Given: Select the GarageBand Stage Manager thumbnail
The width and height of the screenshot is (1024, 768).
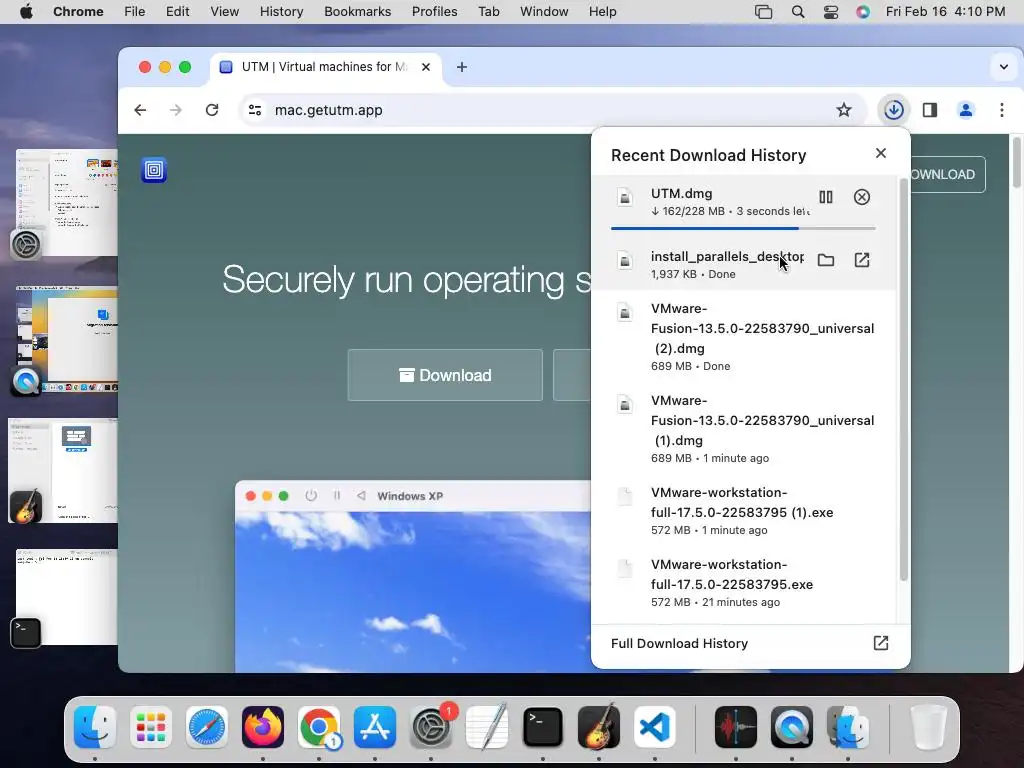Looking at the screenshot, I should [x=63, y=470].
